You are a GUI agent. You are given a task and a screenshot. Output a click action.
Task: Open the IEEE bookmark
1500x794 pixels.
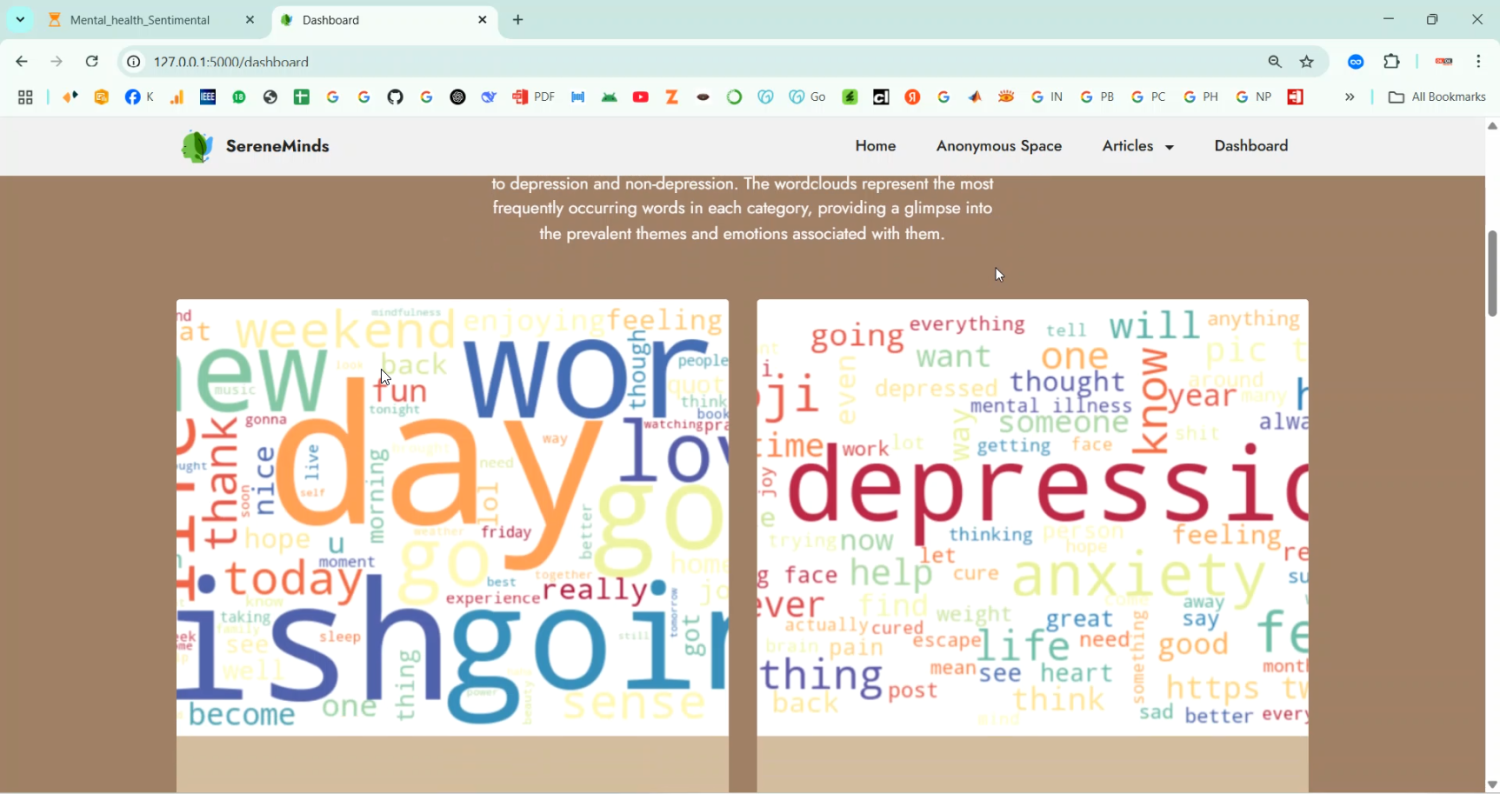(207, 96)
